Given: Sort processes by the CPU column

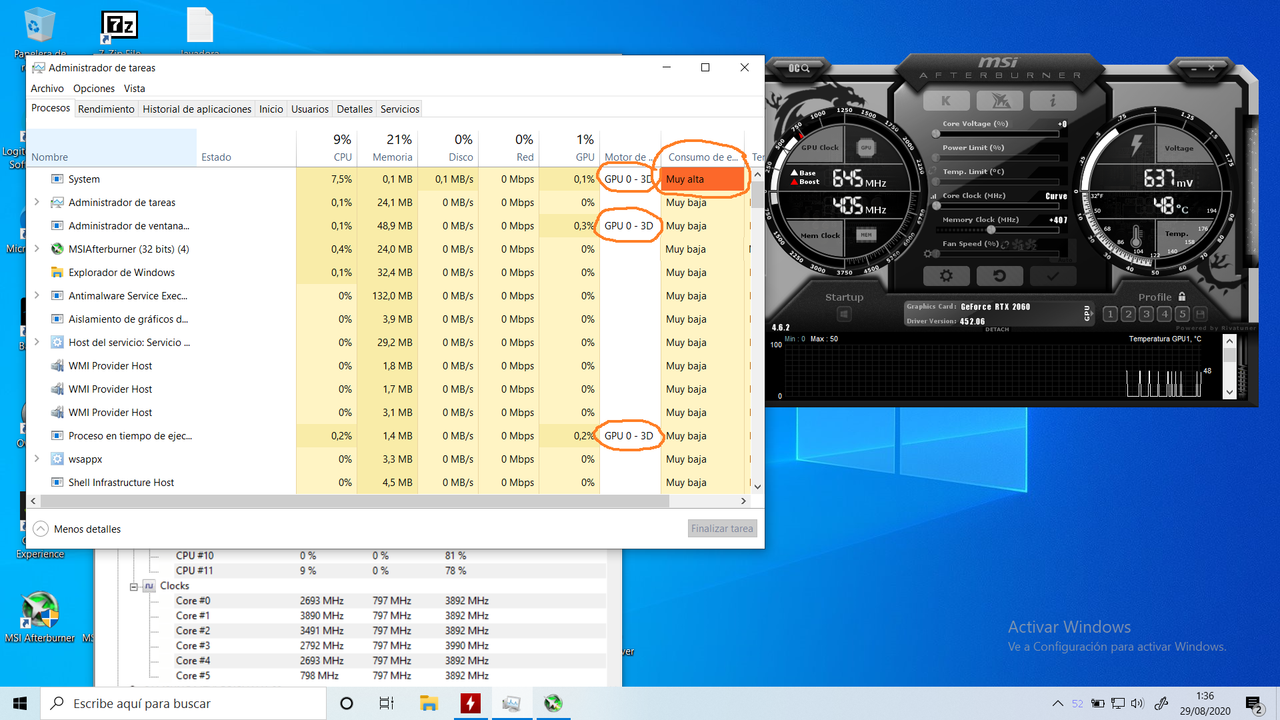Looking at the screenshot, I should coord(326,147).
